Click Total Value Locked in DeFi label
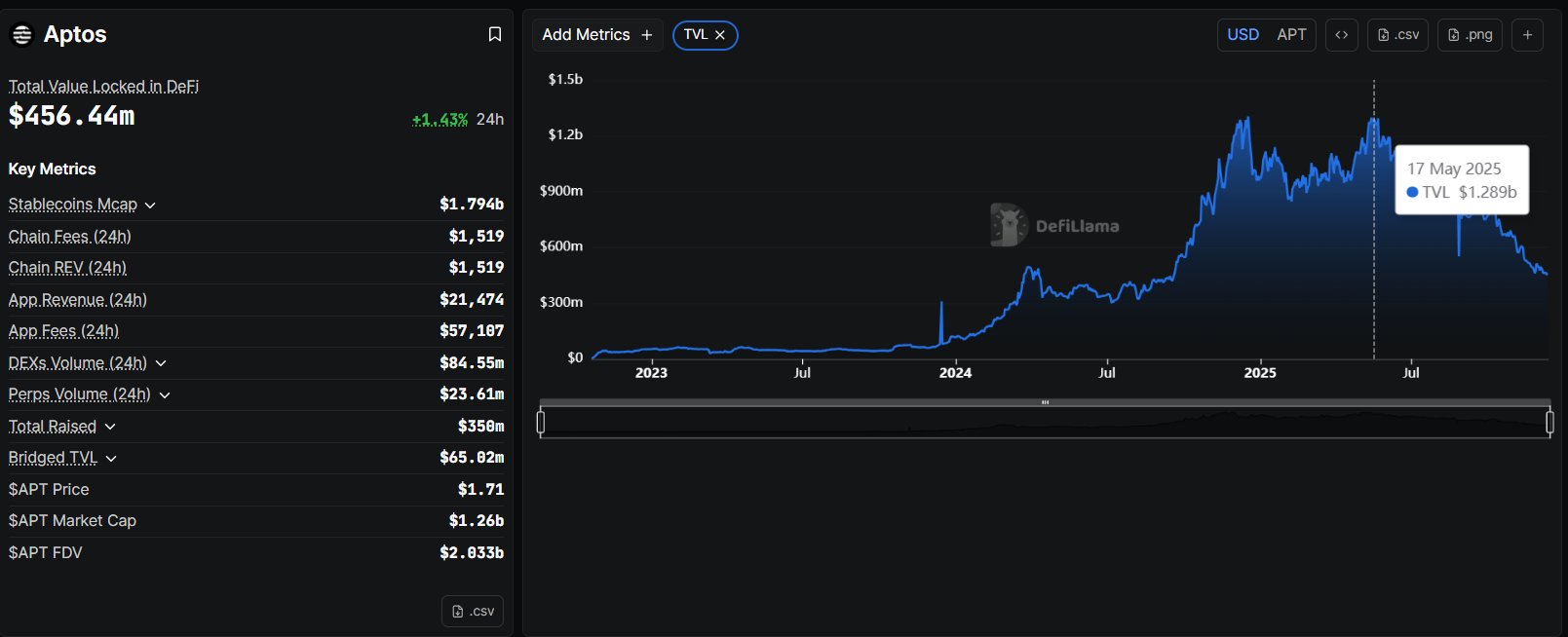This screenshot has width=1568, height=637. tap(103, 86)
